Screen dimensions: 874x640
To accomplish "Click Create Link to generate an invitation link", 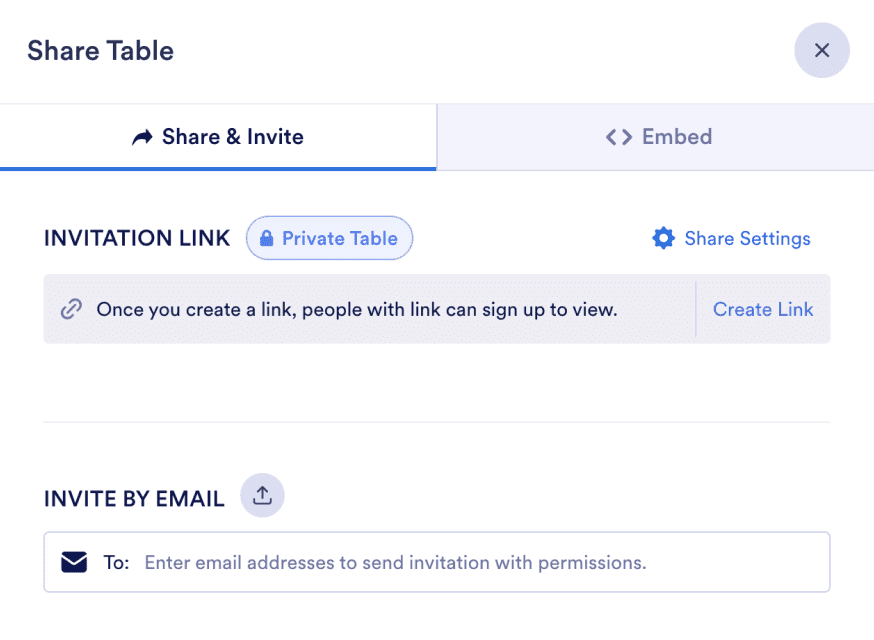I will (763, 309).
